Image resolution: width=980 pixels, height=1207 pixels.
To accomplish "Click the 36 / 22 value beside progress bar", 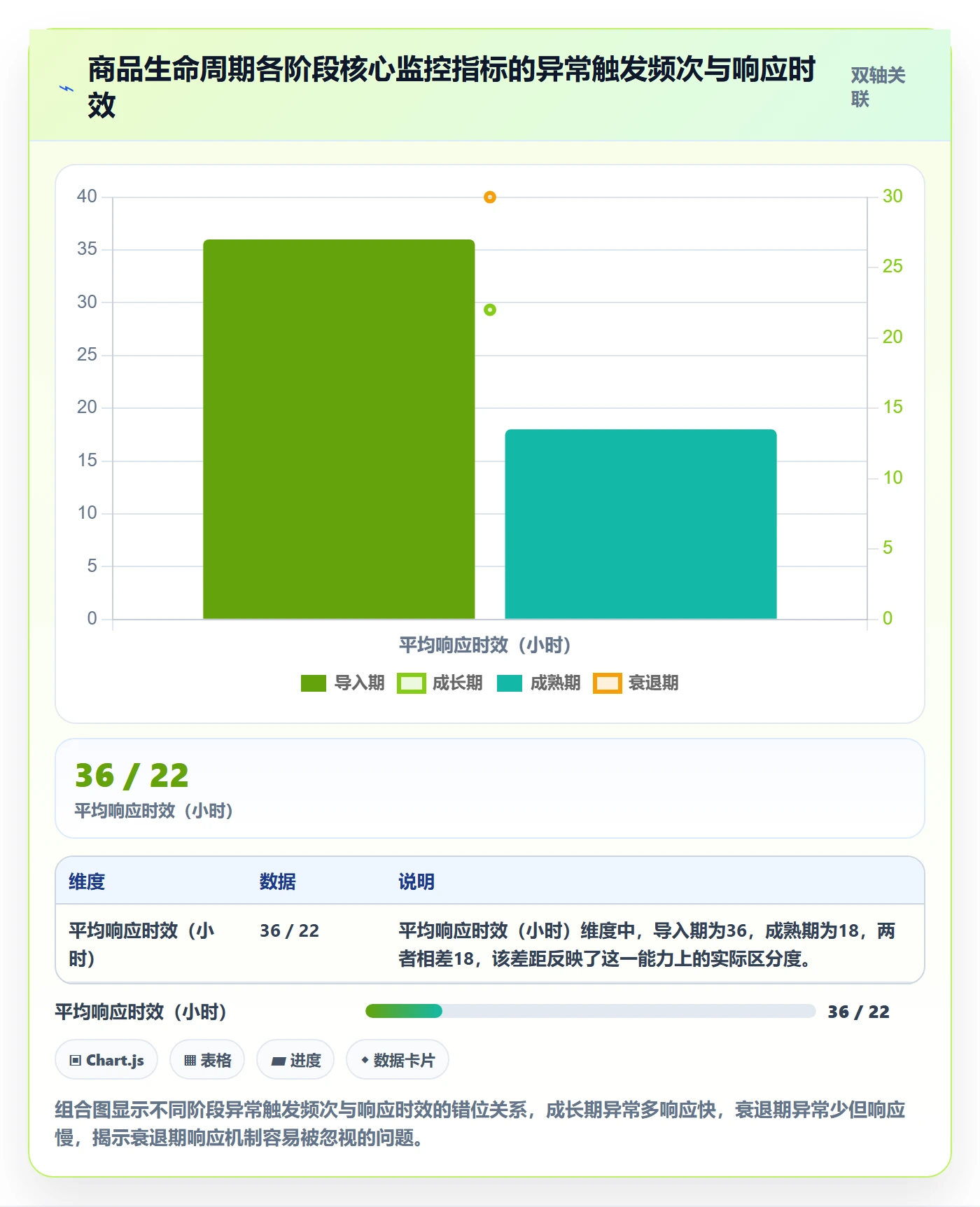I will click(x=858, y=1012).
